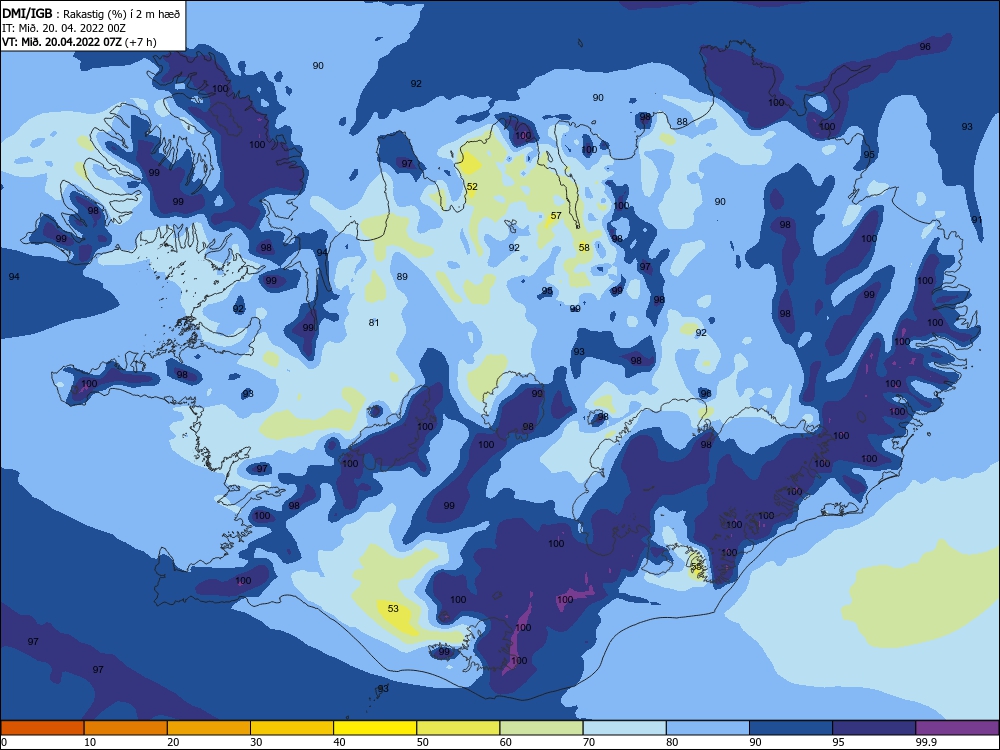Image resolution: width=1000 pixels, height=750 pixels.
Task: Choose the medium blue 90–95 legend swatch
Action: 791,728
